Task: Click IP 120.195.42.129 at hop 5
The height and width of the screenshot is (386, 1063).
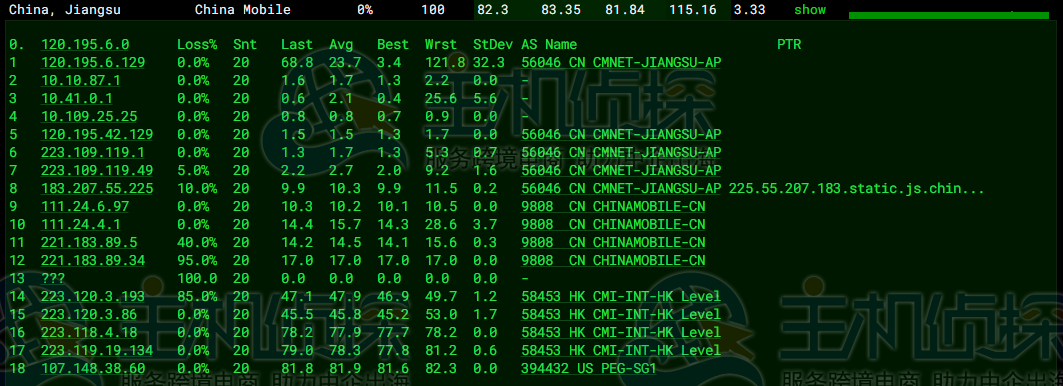Action: pyautogui.click(x=97, y=134)
